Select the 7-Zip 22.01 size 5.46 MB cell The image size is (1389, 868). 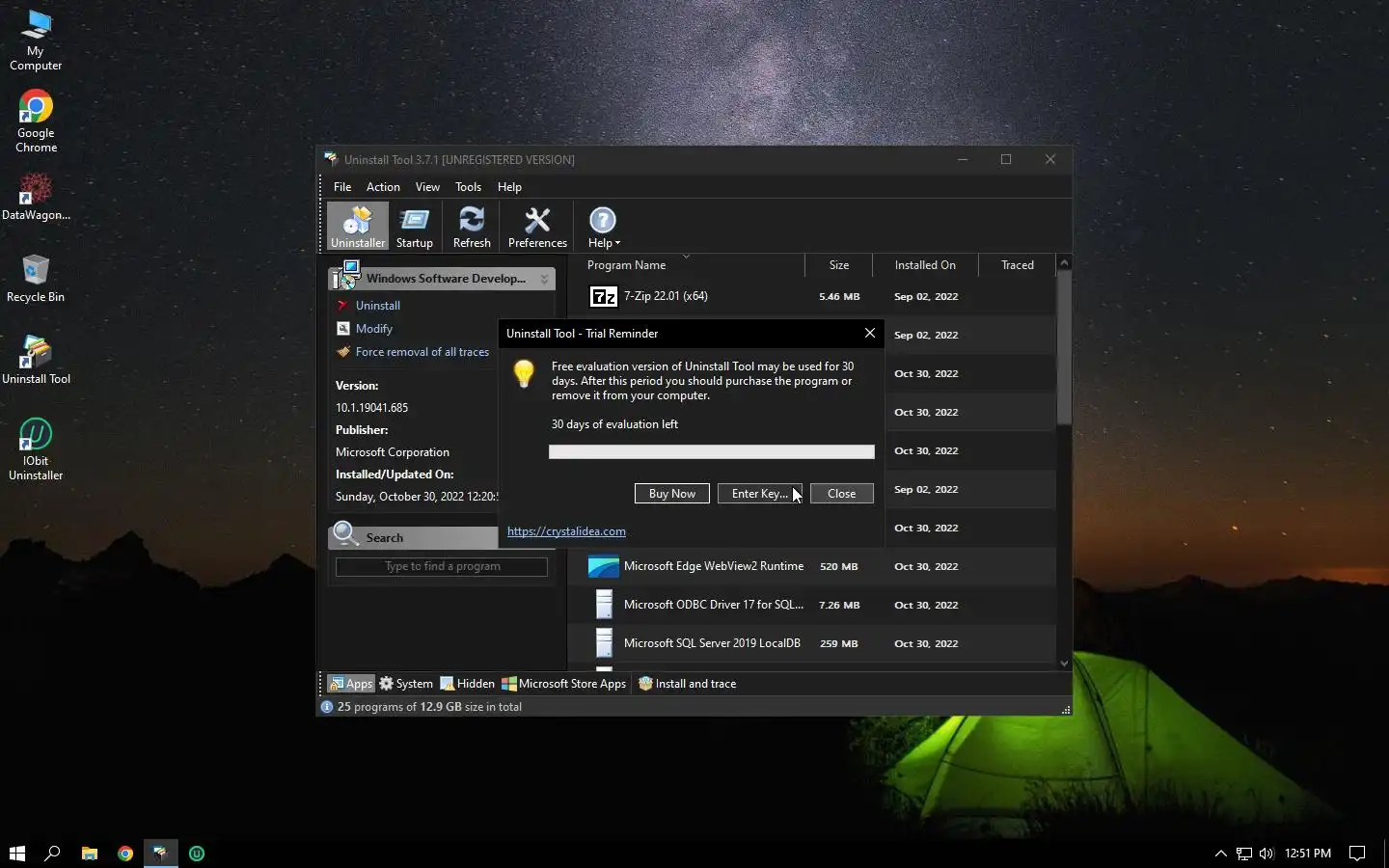(839, 297)
